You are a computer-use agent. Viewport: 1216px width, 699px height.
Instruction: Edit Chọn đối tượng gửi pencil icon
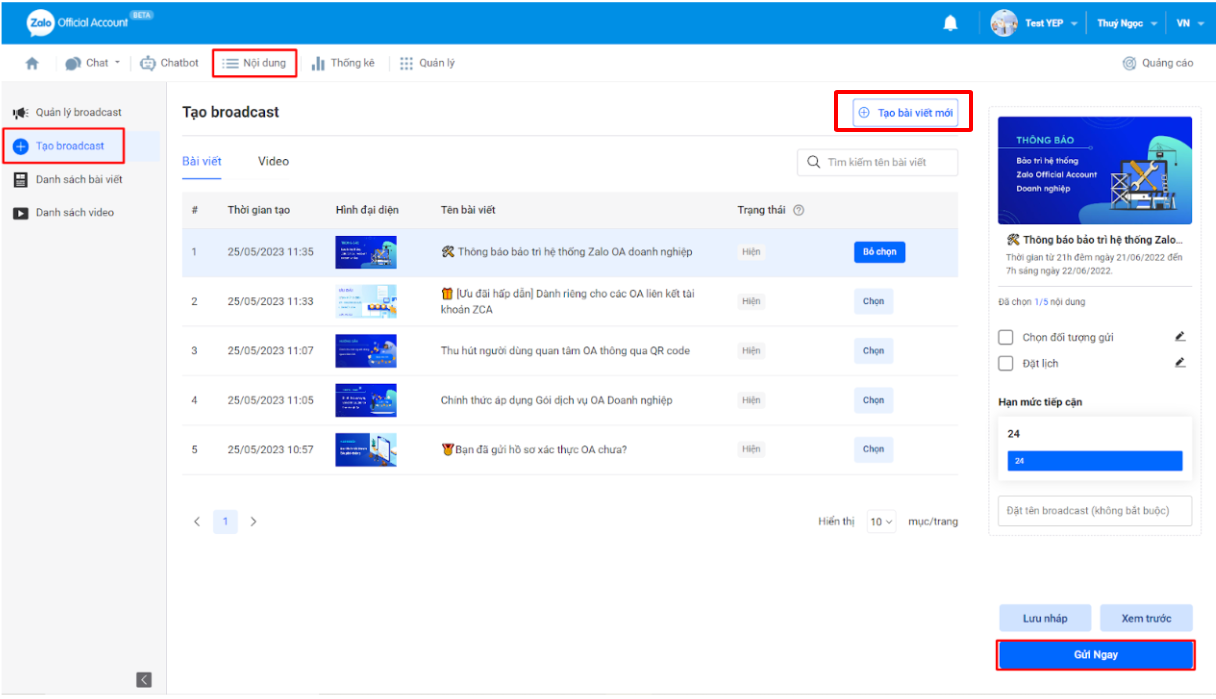click(1180, 337)
